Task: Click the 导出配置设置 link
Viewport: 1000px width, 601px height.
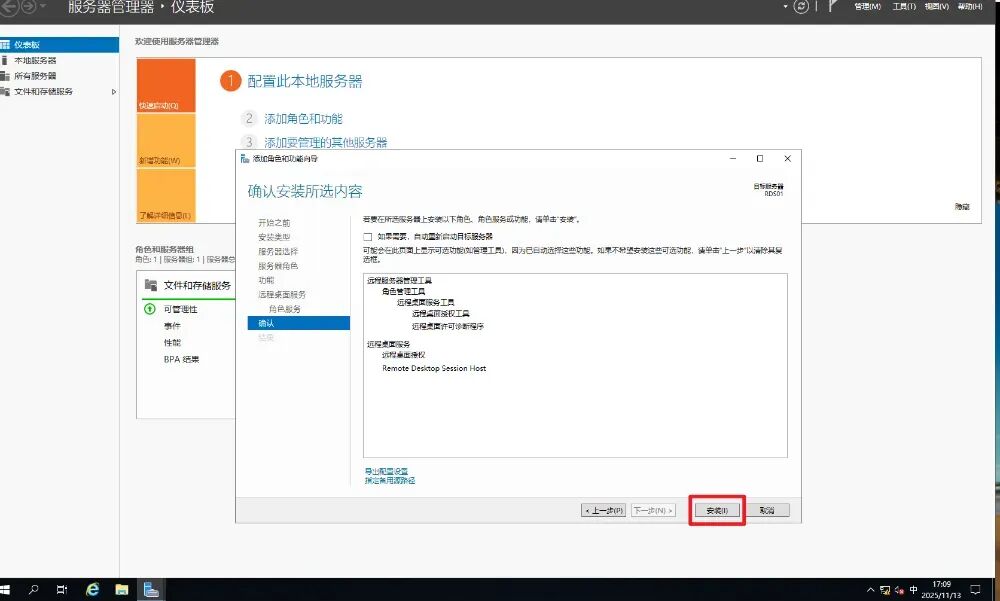Action: pyautogui.click(x=386, y=471)
